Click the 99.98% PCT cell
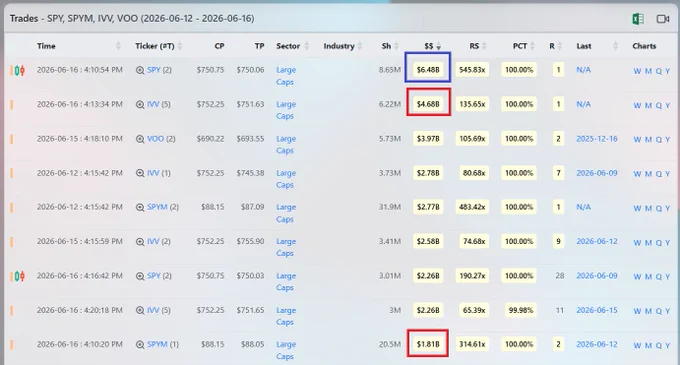 [521, 310]
